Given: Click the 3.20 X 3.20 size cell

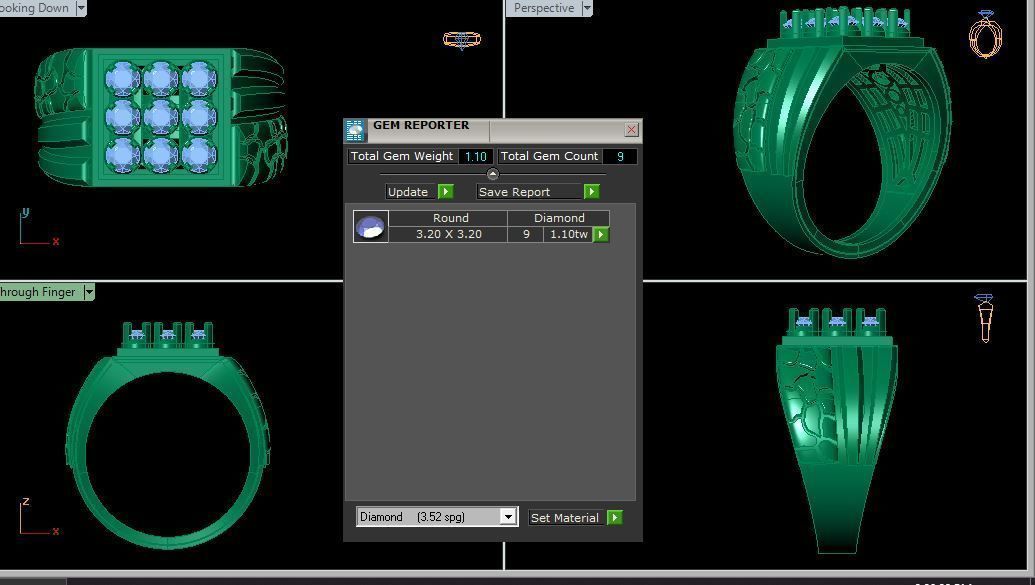Looking at the screenshot, I should coord(448,234).
